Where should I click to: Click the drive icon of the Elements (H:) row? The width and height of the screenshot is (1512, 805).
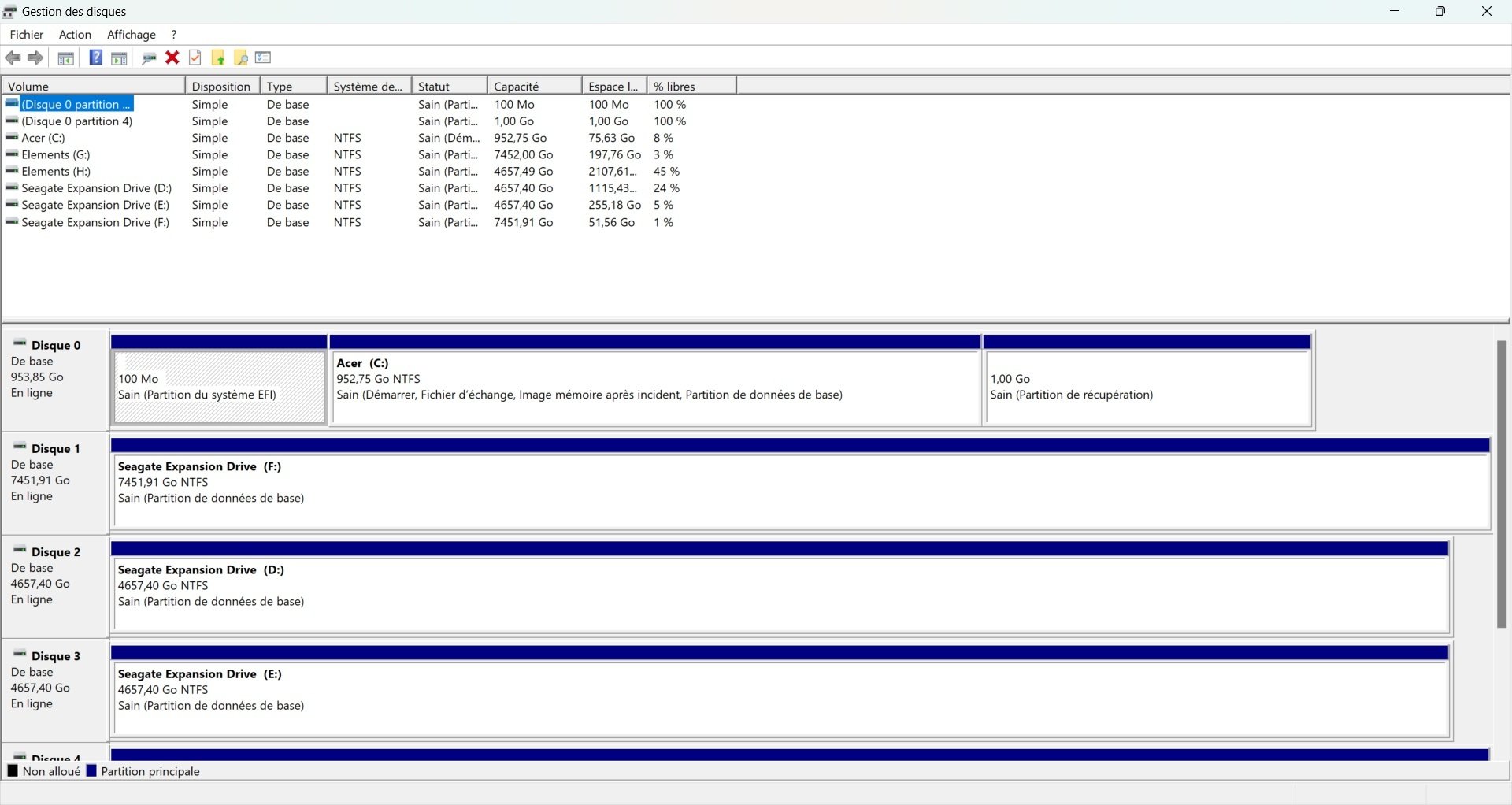tap(12, 171)
